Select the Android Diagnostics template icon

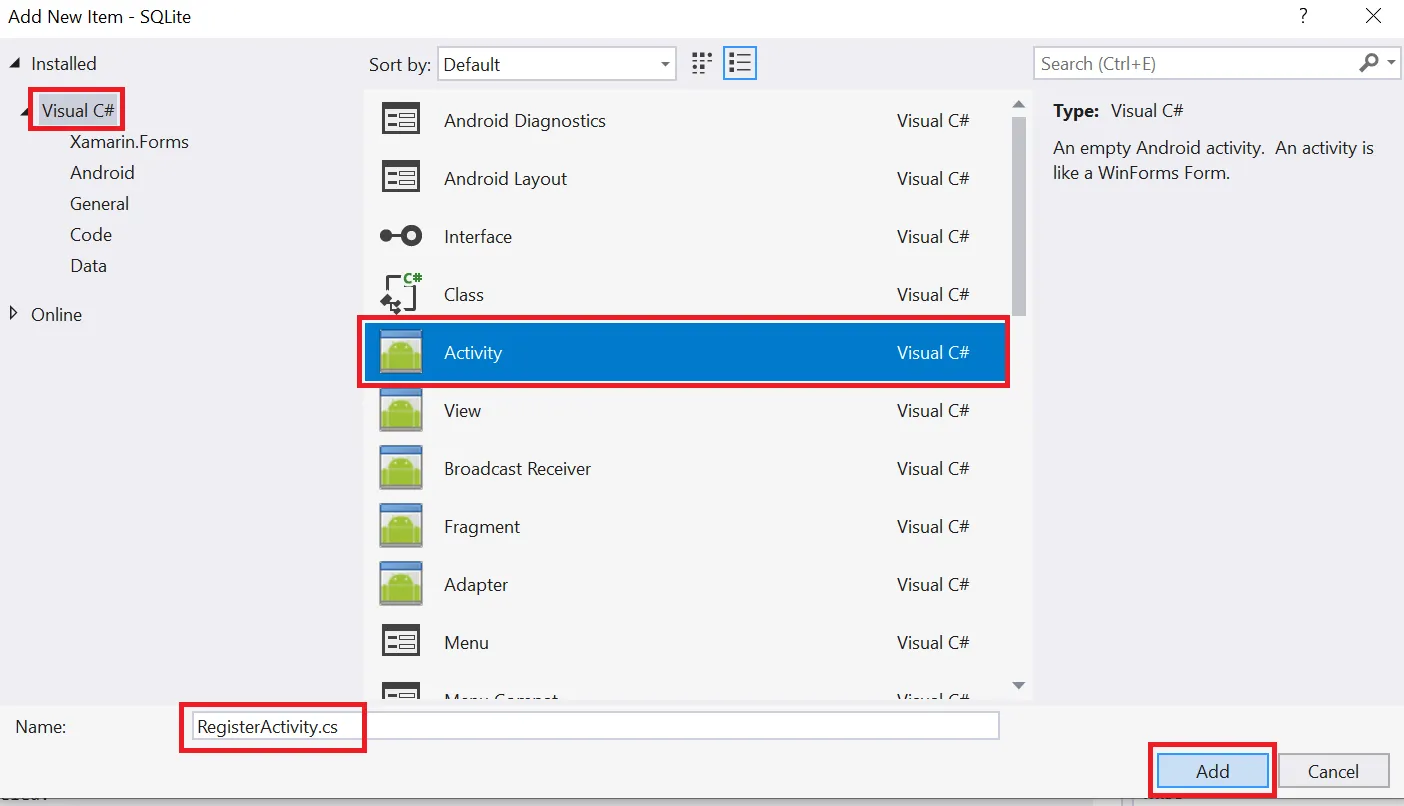[401, 120]
